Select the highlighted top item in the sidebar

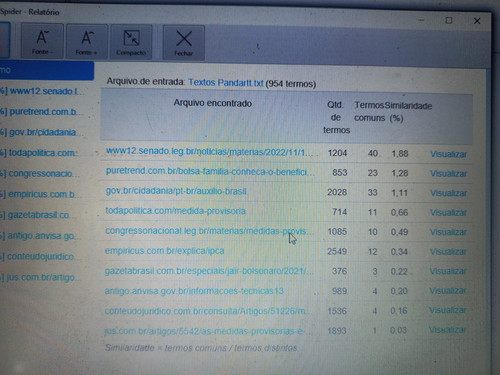click(x=47, y=70)
